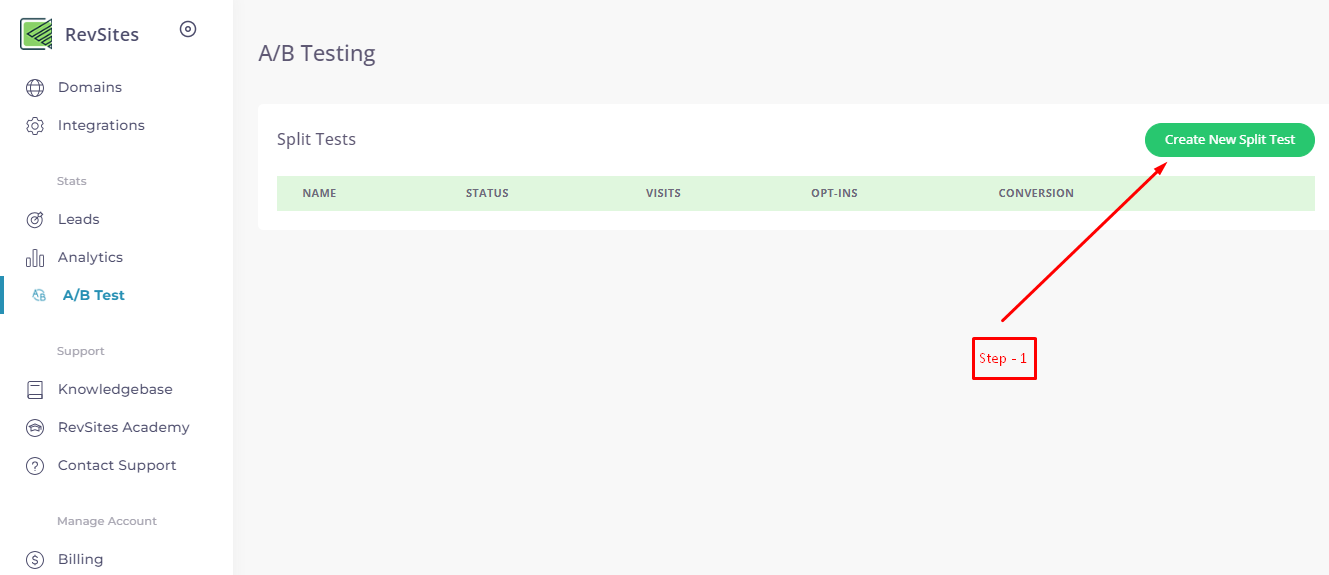
Task: Click the Billing dollar icon
Action: (35, 560)
